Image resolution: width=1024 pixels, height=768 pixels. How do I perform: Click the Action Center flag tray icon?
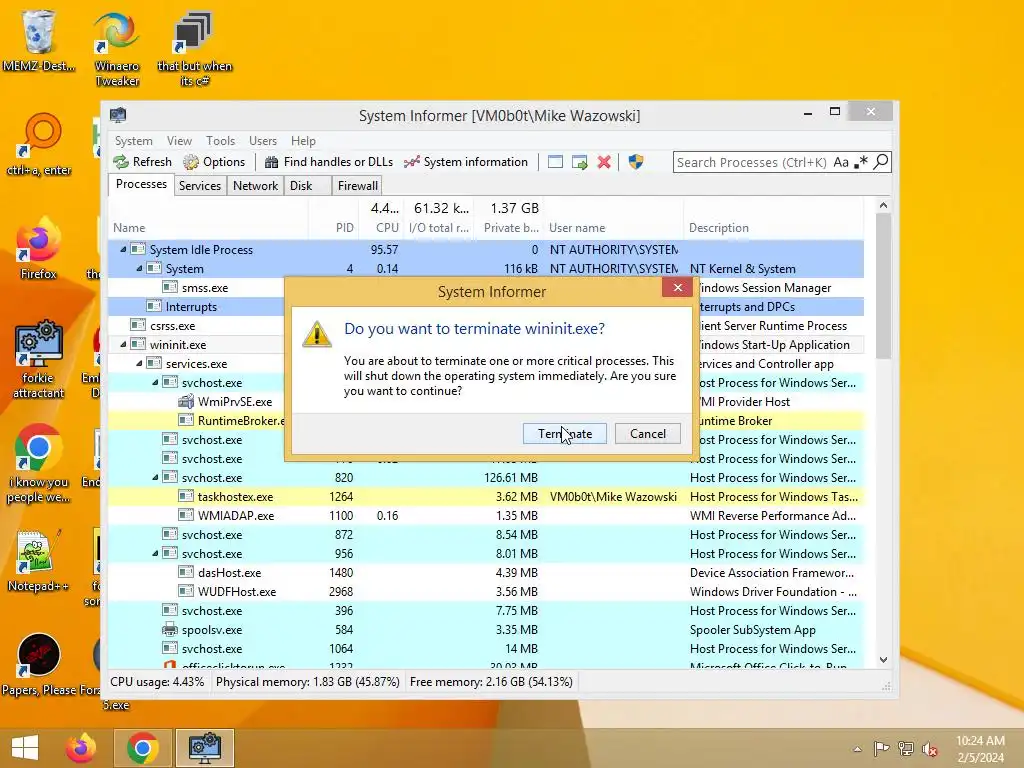(x=881, y=749)
